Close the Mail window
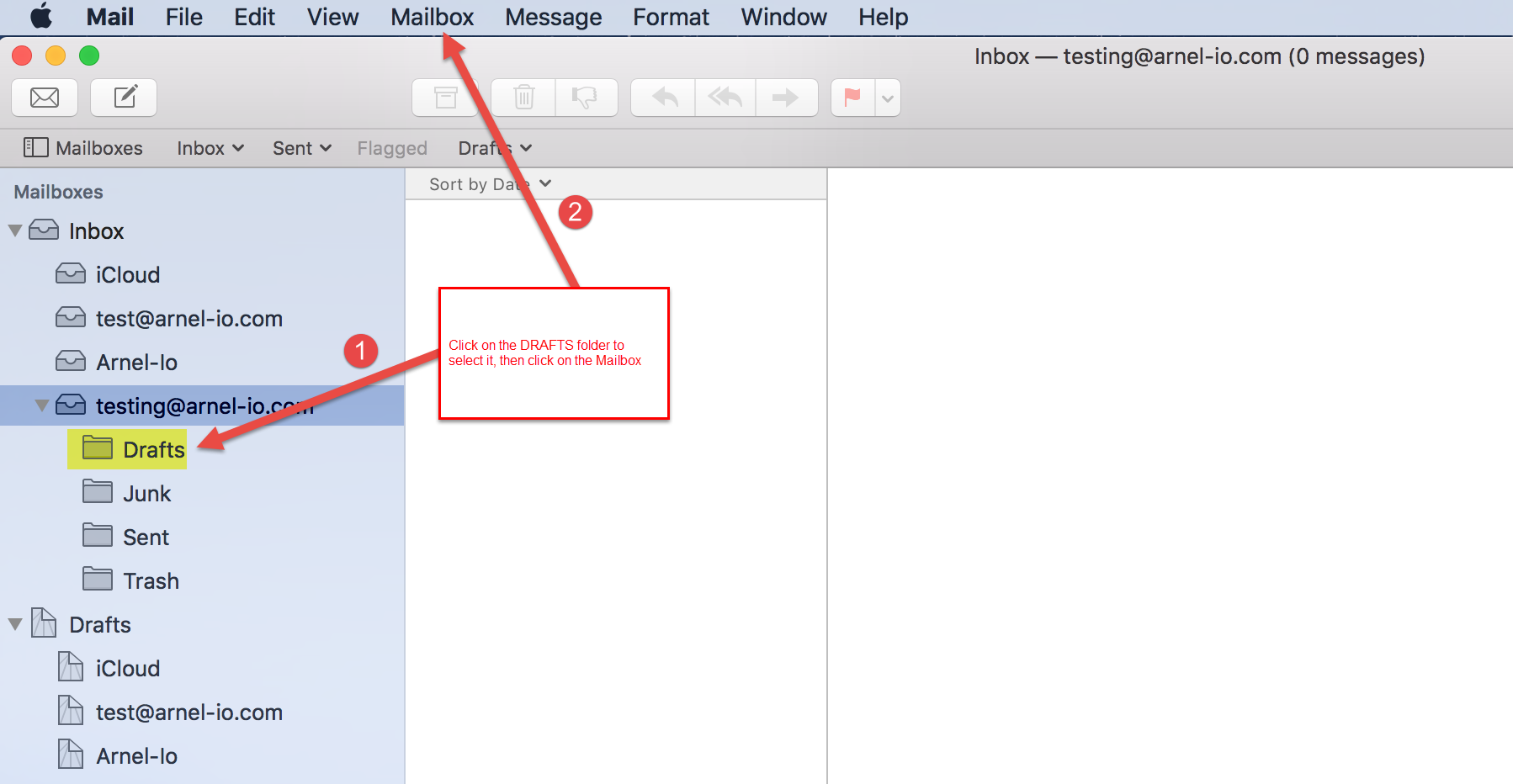Viewport: 1513px width, 784px height. [x=22, y=56]
